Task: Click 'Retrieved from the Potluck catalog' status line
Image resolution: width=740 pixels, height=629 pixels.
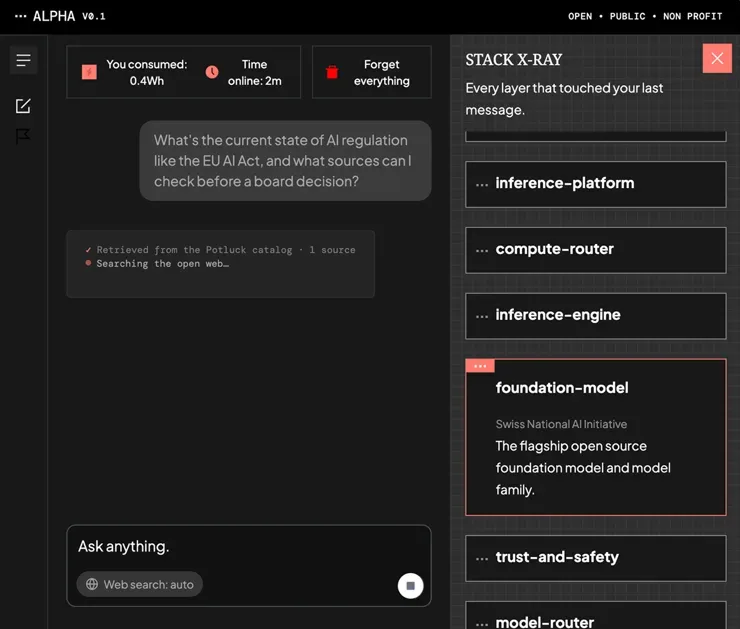Action: [226, 250]
